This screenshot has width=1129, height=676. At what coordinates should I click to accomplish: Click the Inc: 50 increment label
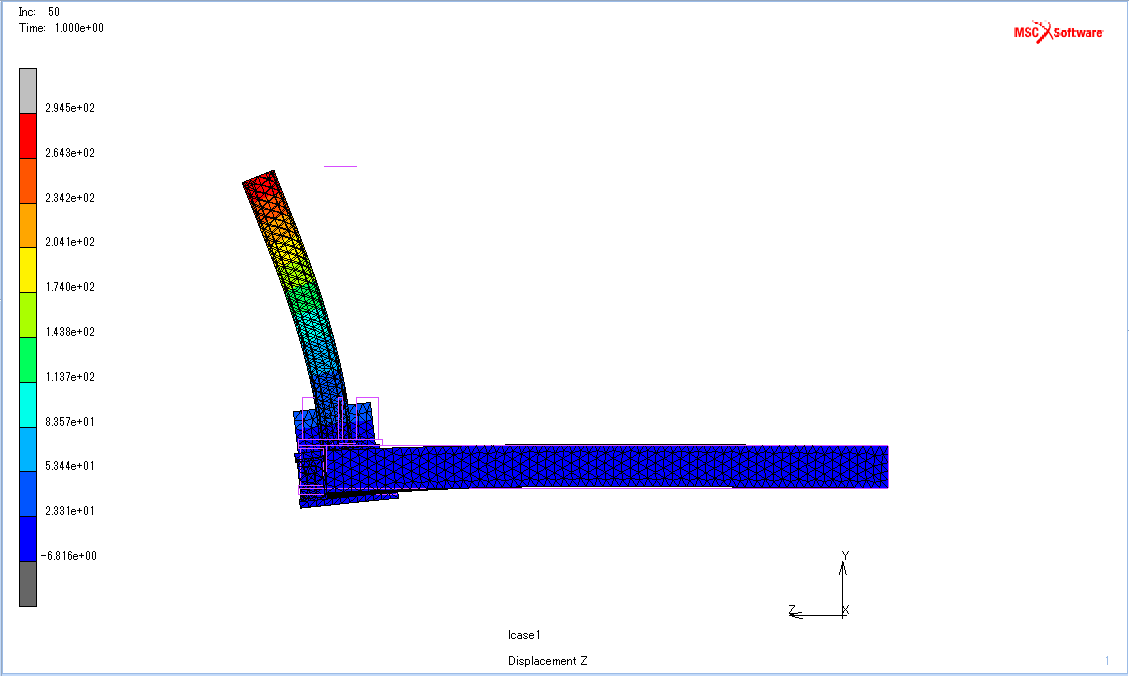pyautogui.click(x=39, y=12)
